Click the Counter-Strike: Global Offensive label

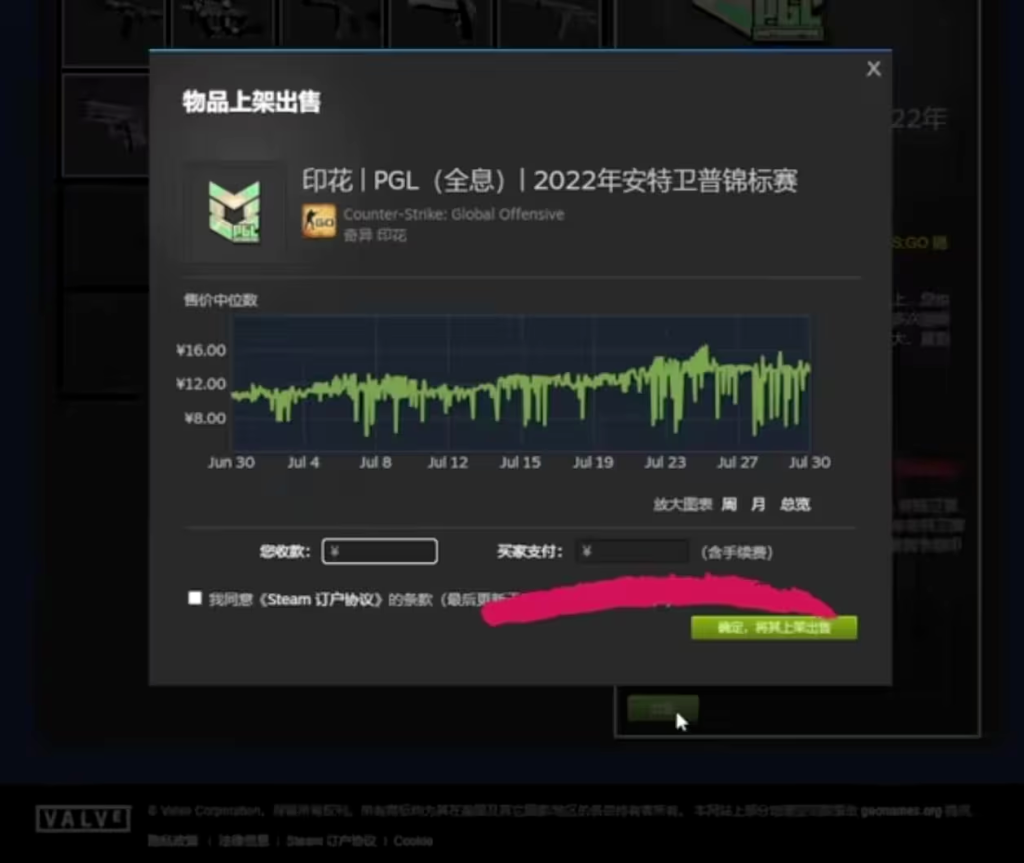pyautogui.click(x=454, y=214)
